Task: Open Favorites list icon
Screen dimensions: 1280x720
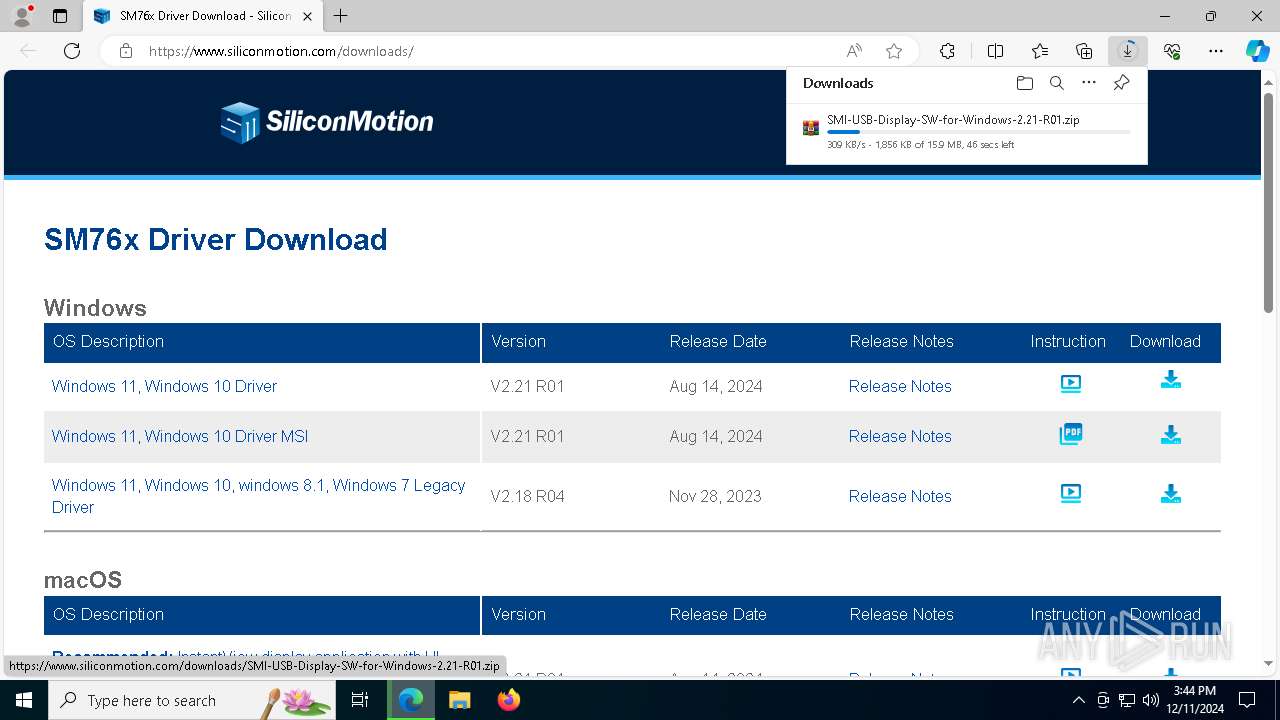Action: pos(1040,51)
